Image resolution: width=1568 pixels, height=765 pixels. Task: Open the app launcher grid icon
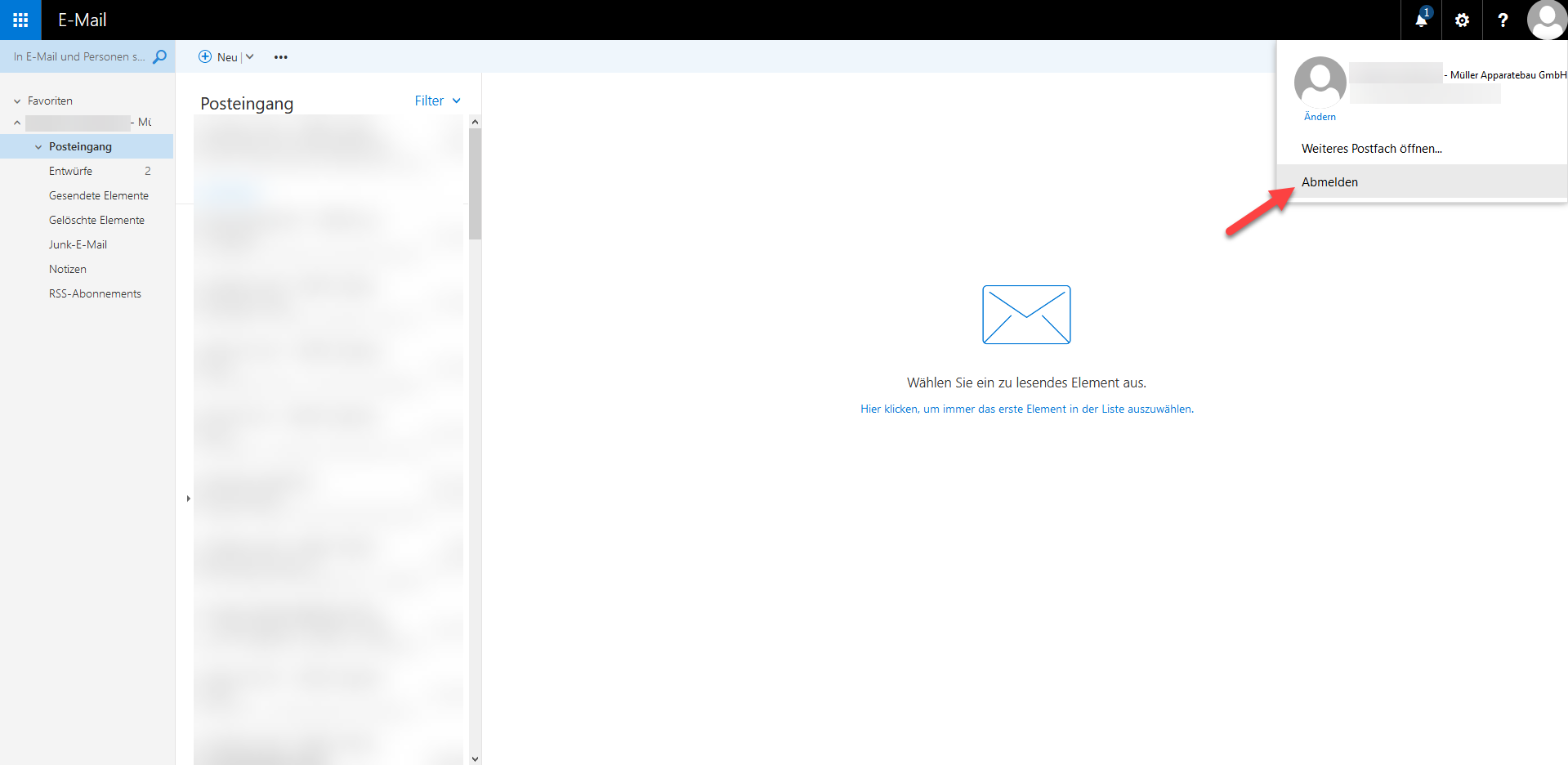pos(20,20)
